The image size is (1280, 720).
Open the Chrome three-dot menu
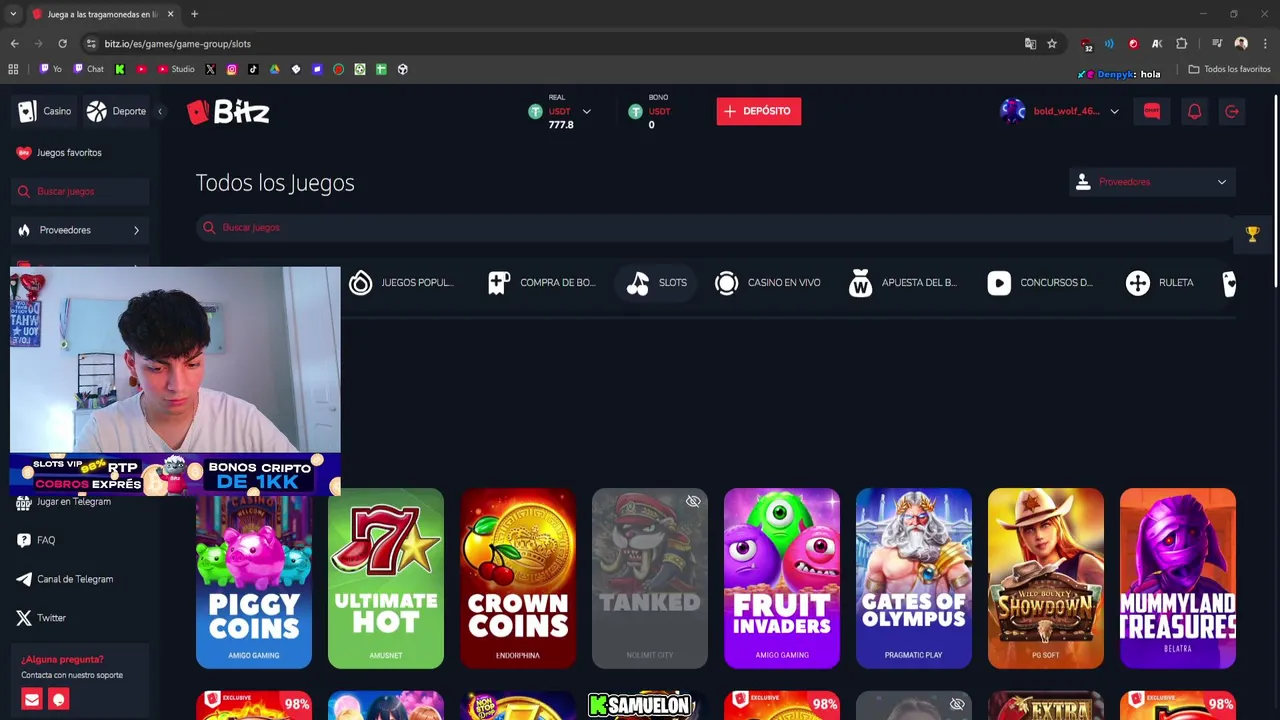pyautogui.click(x=1265, y=44)
